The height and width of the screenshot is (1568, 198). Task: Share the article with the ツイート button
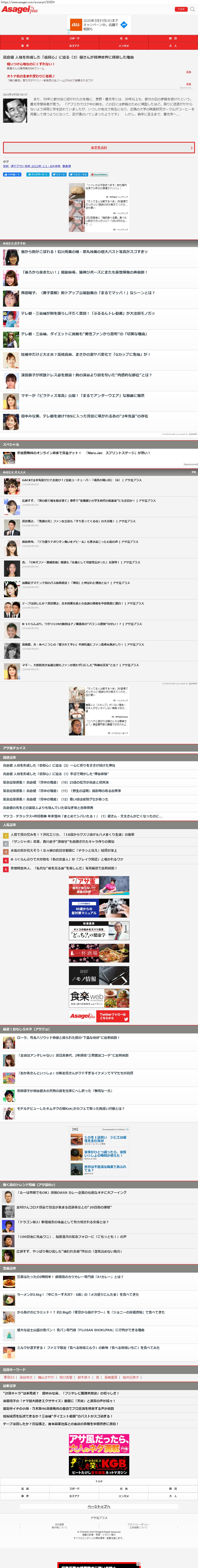point(58,174)
